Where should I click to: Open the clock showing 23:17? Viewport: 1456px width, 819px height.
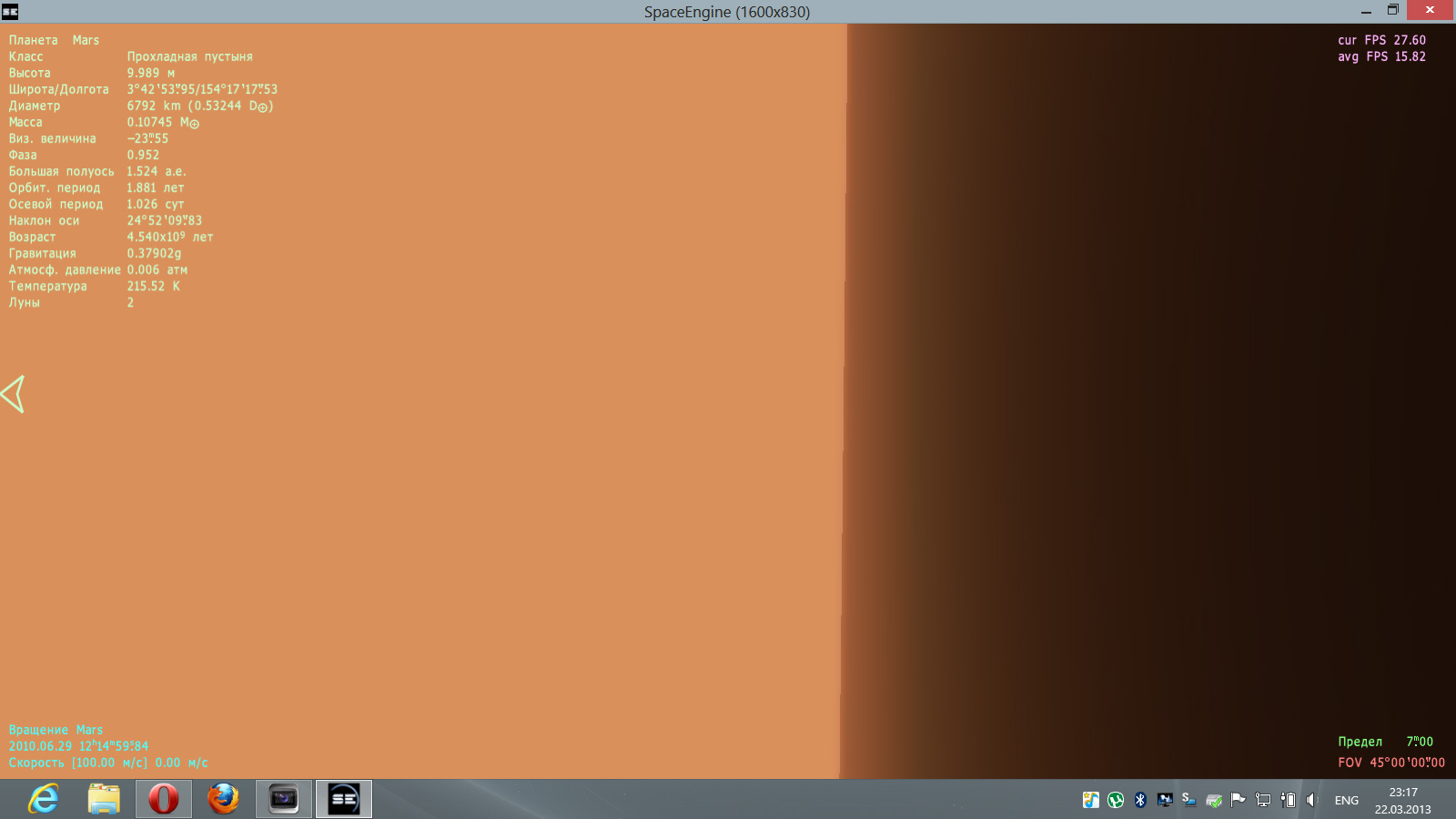(x=1402, y=793)
